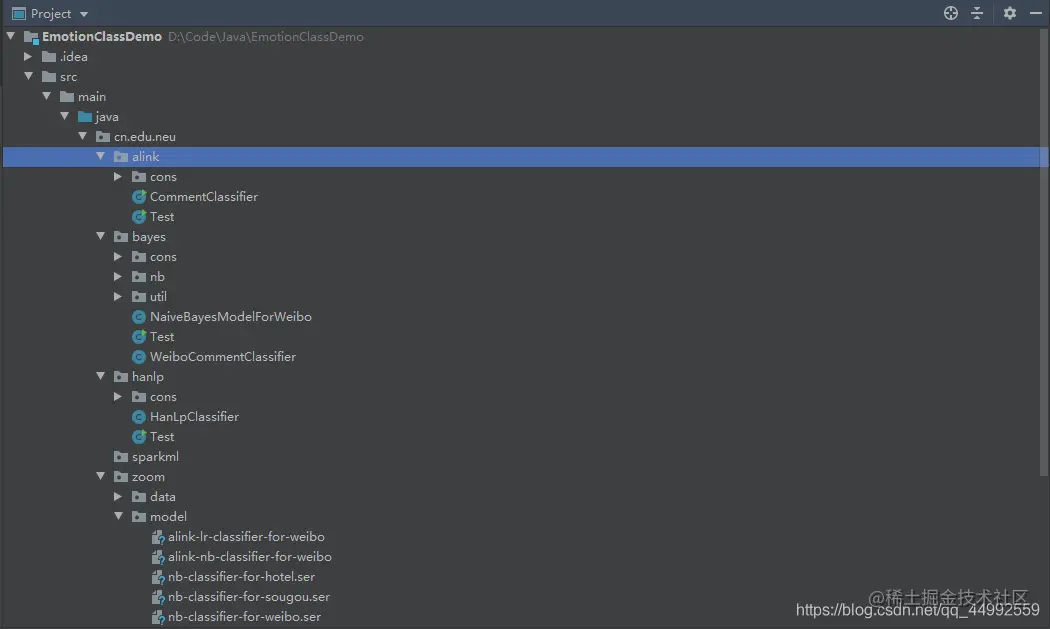
Task: Click the WeiboCommentClassifier class icon
Action: coord(139,356)
